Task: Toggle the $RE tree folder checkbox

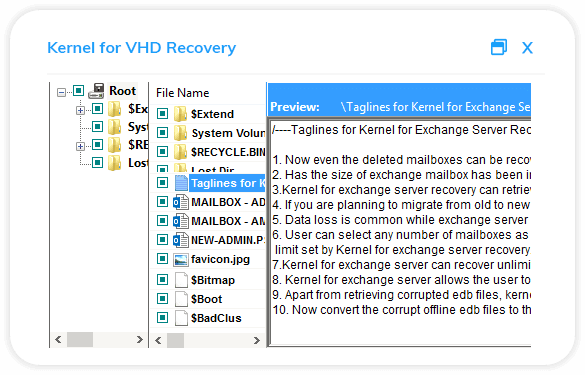Action: tap(97, 144)
